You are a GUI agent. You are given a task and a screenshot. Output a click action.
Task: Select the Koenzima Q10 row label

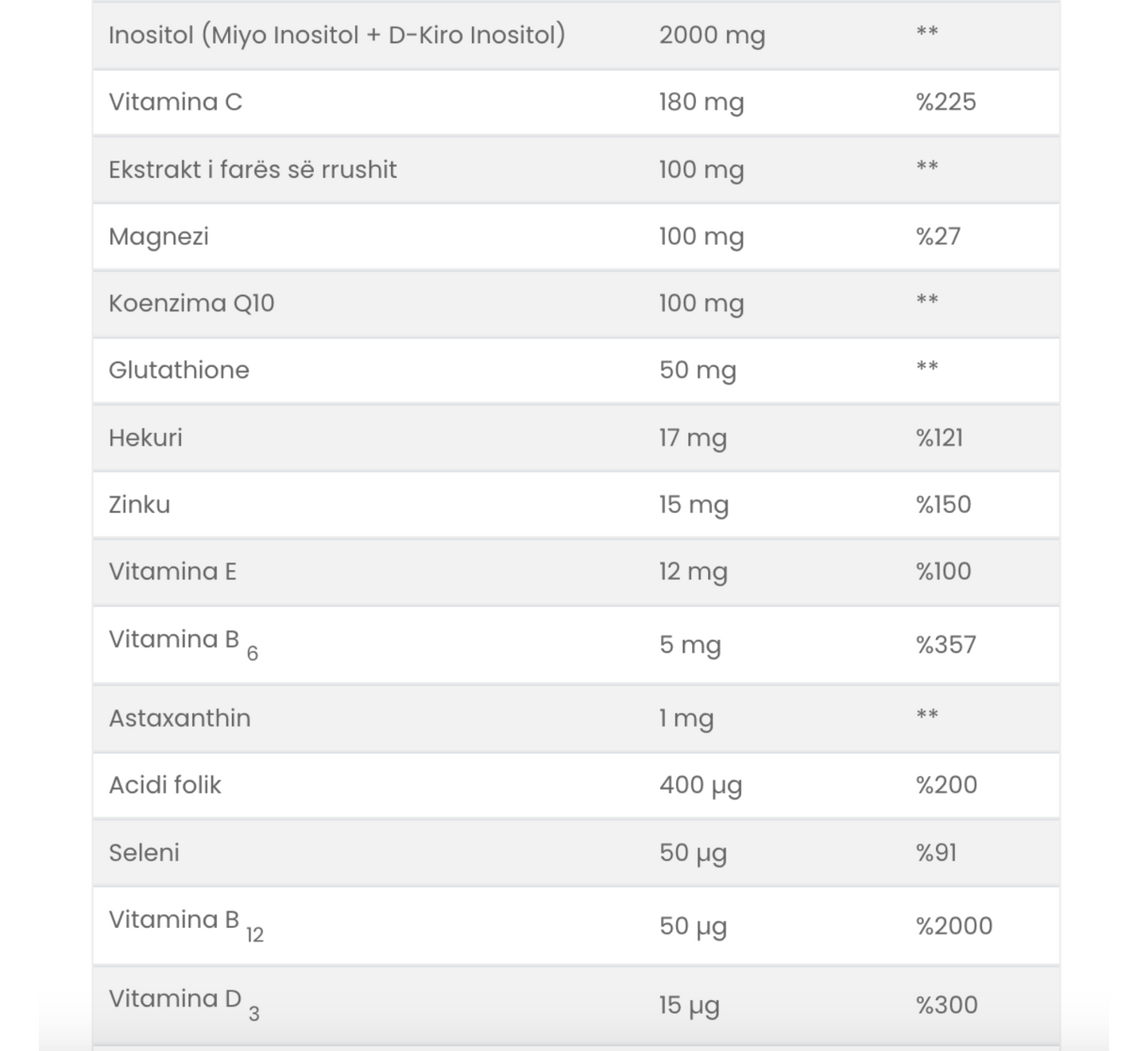pyautogui.click(x=191, y=303)
